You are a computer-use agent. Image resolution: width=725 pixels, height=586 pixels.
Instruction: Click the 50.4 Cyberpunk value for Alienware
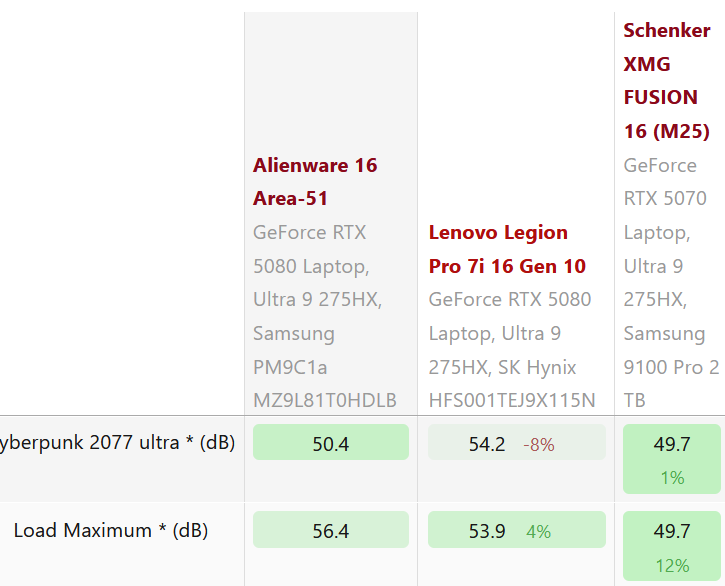click(x=330, y=443)
